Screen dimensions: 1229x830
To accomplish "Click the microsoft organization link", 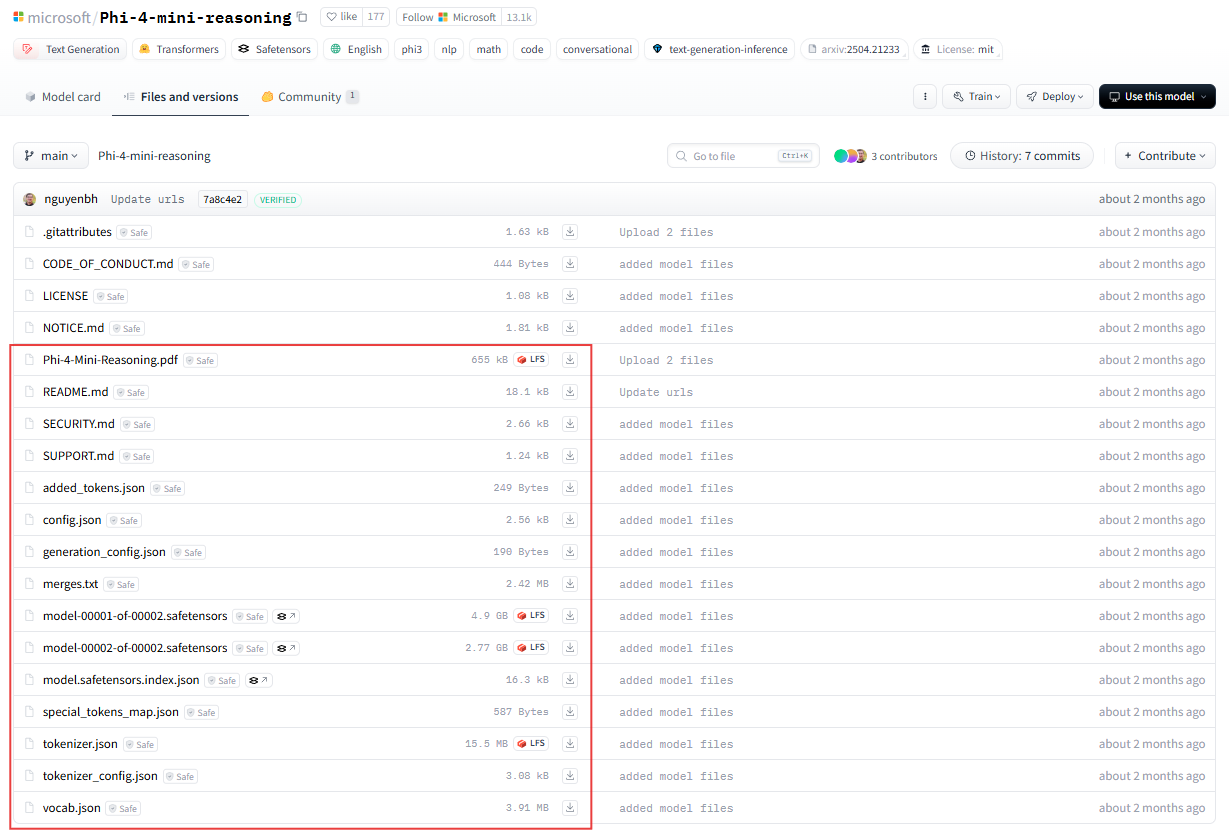I will pos(60,17).
